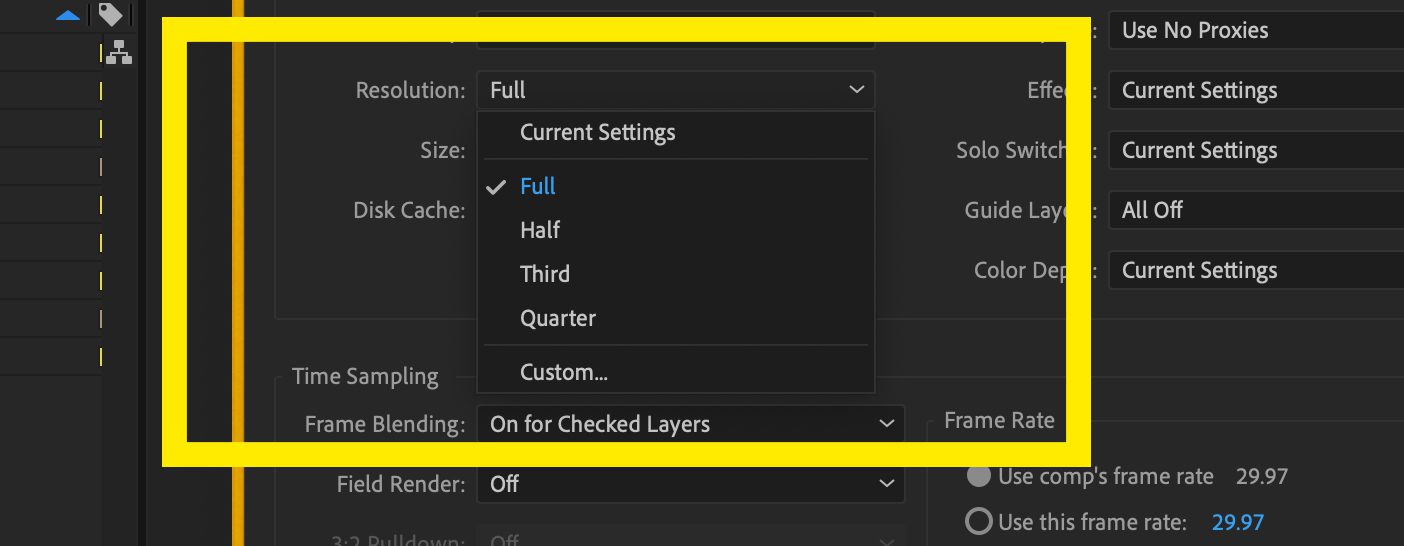
Task: Pick Quarter resolution from the list
Action: click(558, 319)
